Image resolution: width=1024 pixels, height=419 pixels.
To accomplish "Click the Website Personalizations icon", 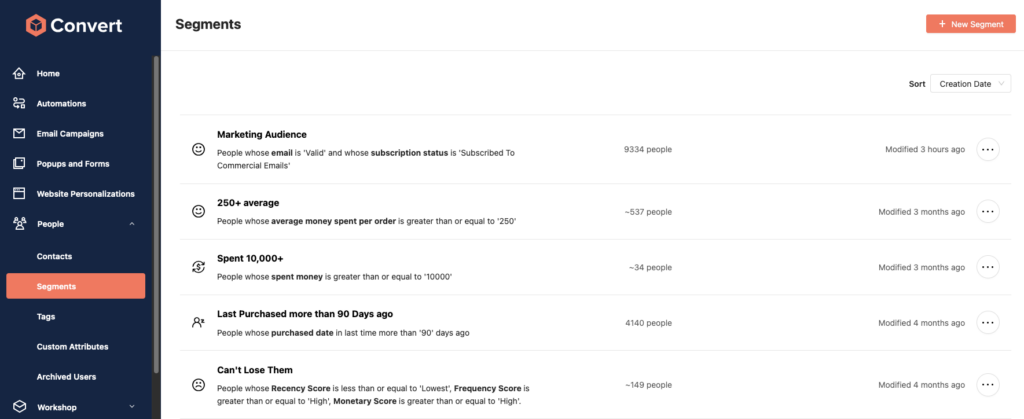I will pyautogui.click(x=19, y=194).
